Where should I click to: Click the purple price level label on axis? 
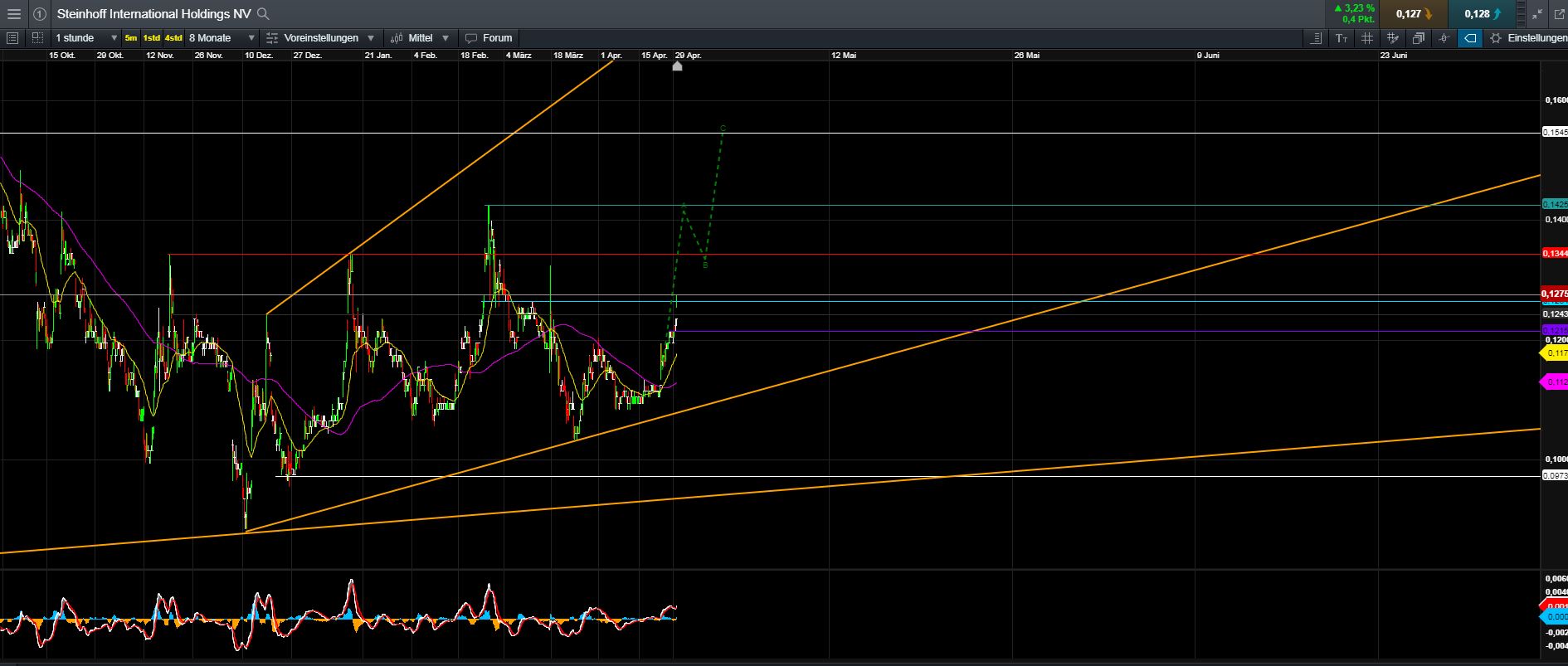pyautogui.click(x=1555, y=330)
